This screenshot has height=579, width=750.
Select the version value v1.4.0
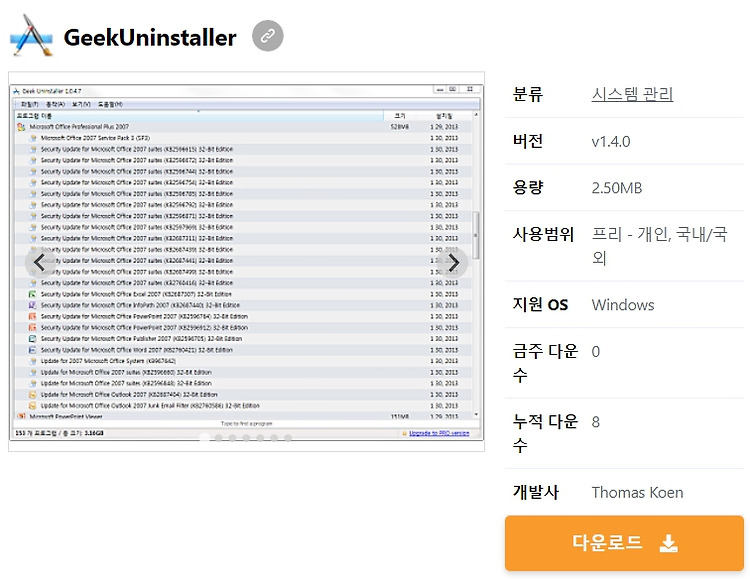[x=611, y=142]
